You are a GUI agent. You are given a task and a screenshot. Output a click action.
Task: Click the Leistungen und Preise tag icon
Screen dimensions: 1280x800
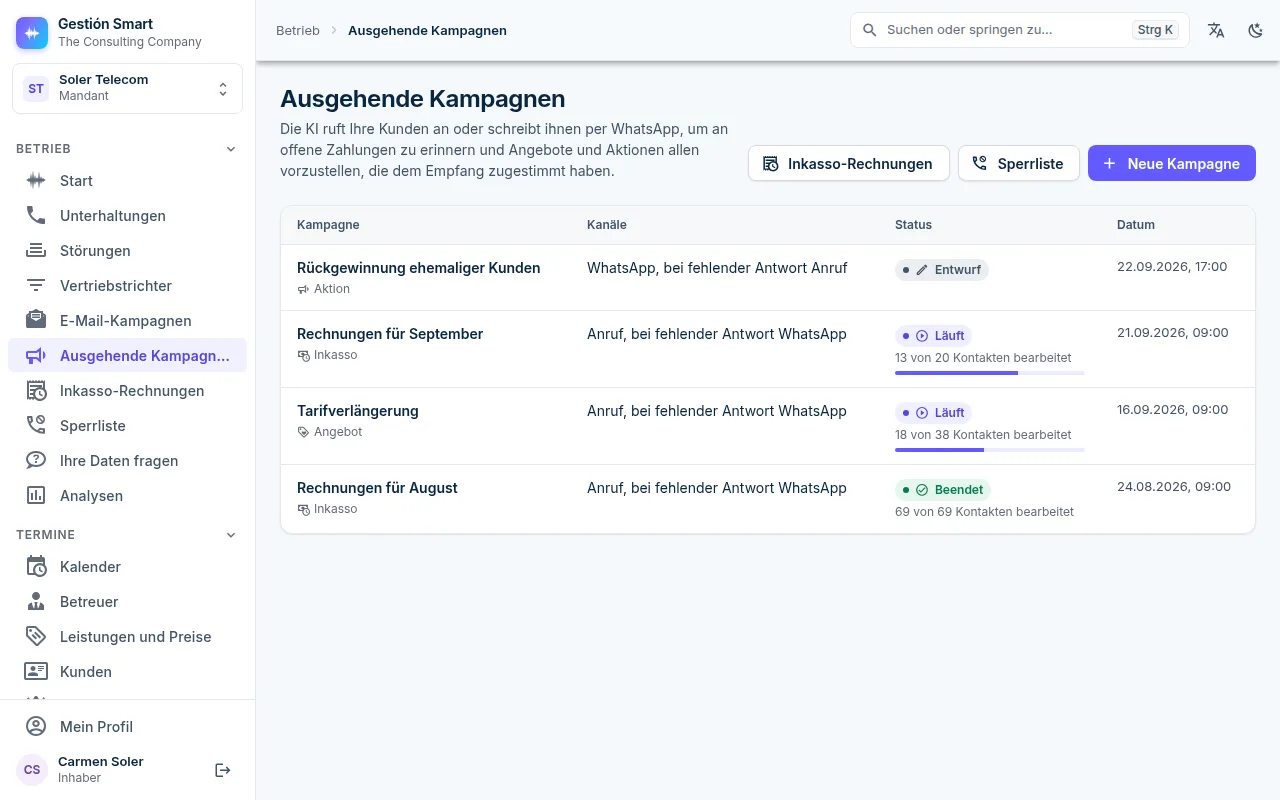pyautogui.click(x=36, y=637)
